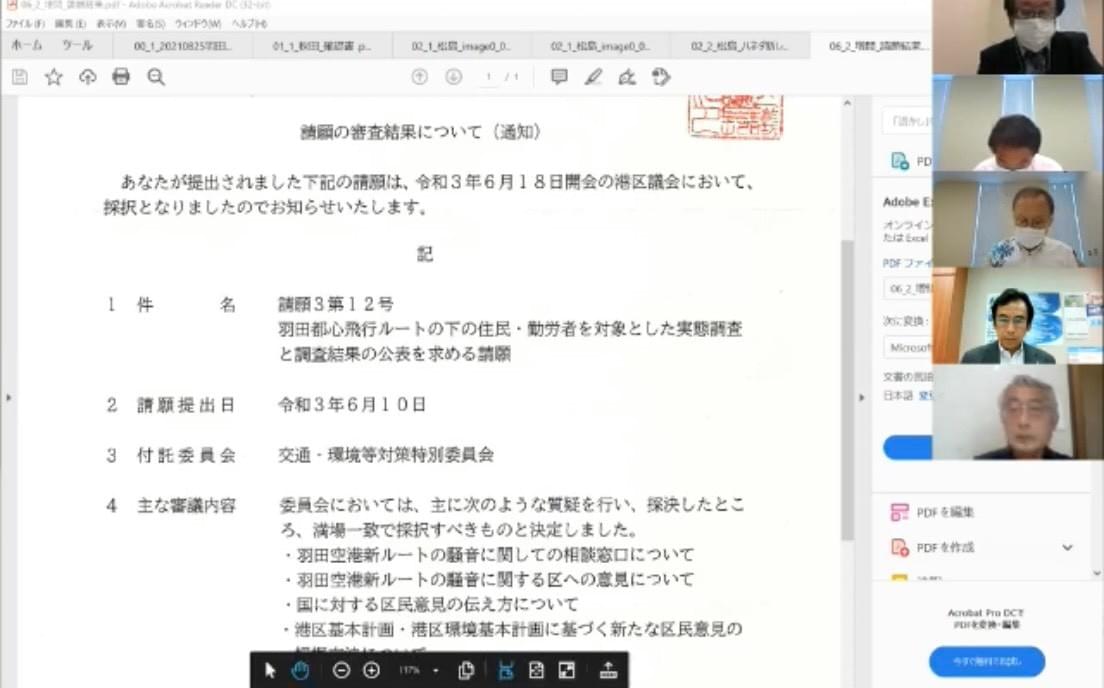
Task: Click the blue free trial button
Action: (x=986, y=662)
